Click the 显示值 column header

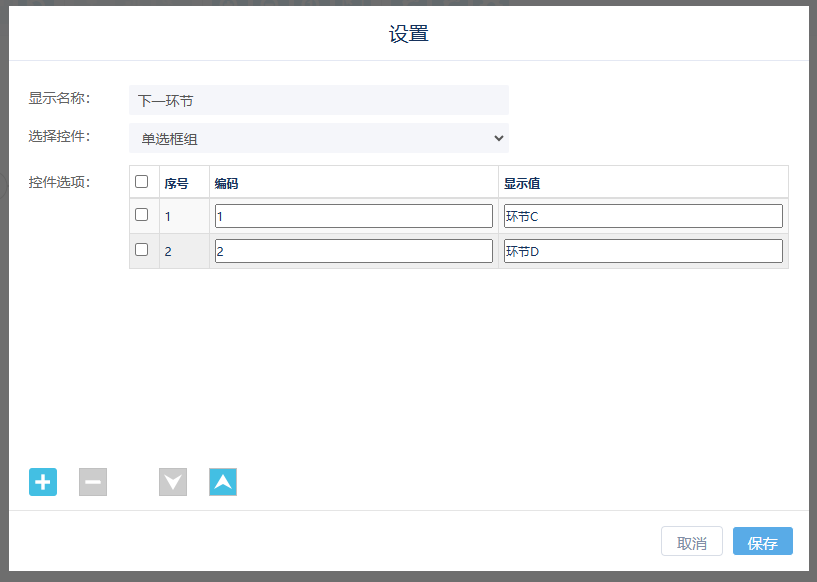coord(522,183)
